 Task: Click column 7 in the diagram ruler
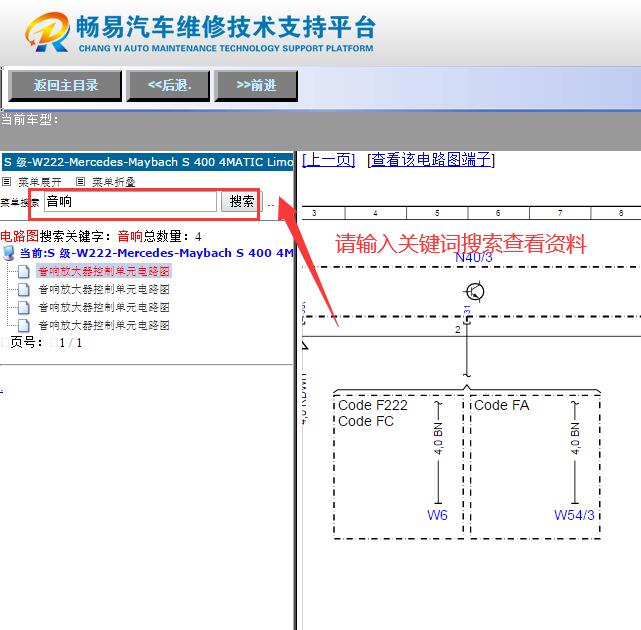(x=560, y=213)
